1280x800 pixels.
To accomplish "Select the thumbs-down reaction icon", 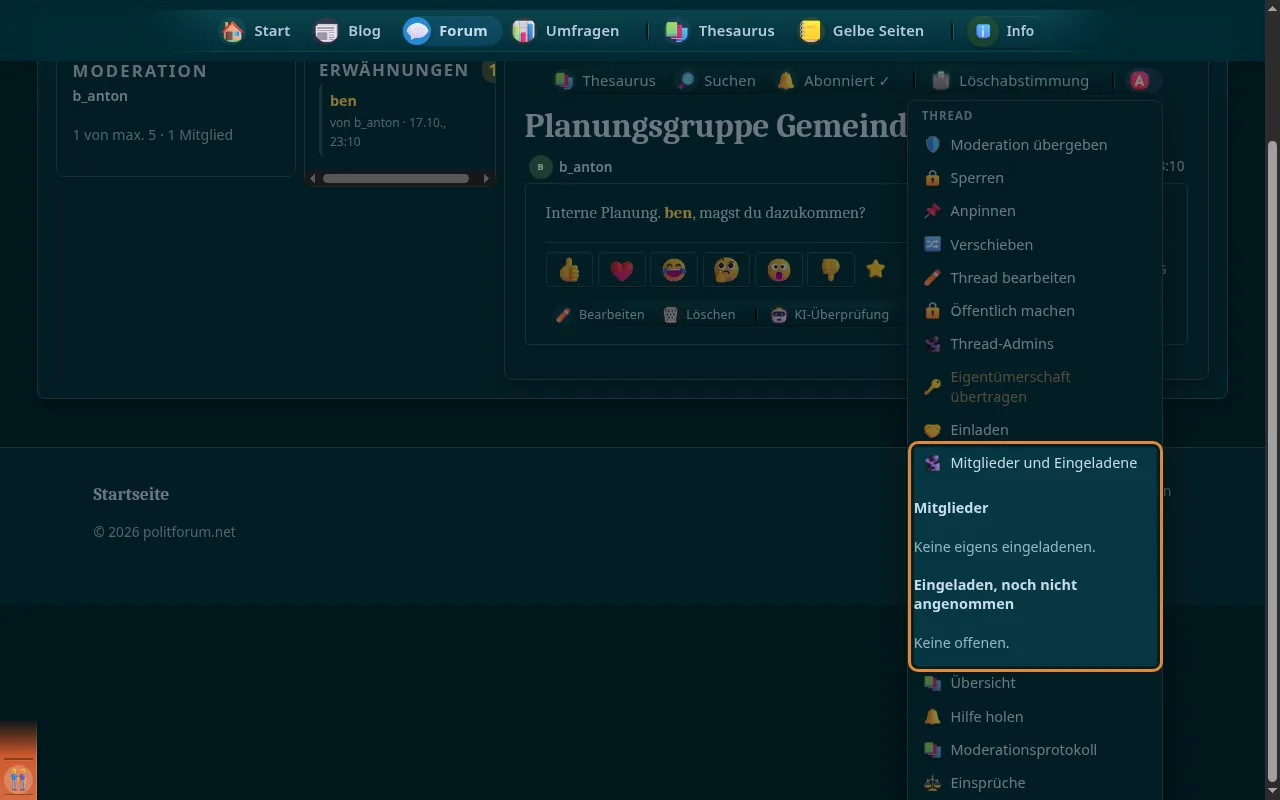I will coord(831,269).
